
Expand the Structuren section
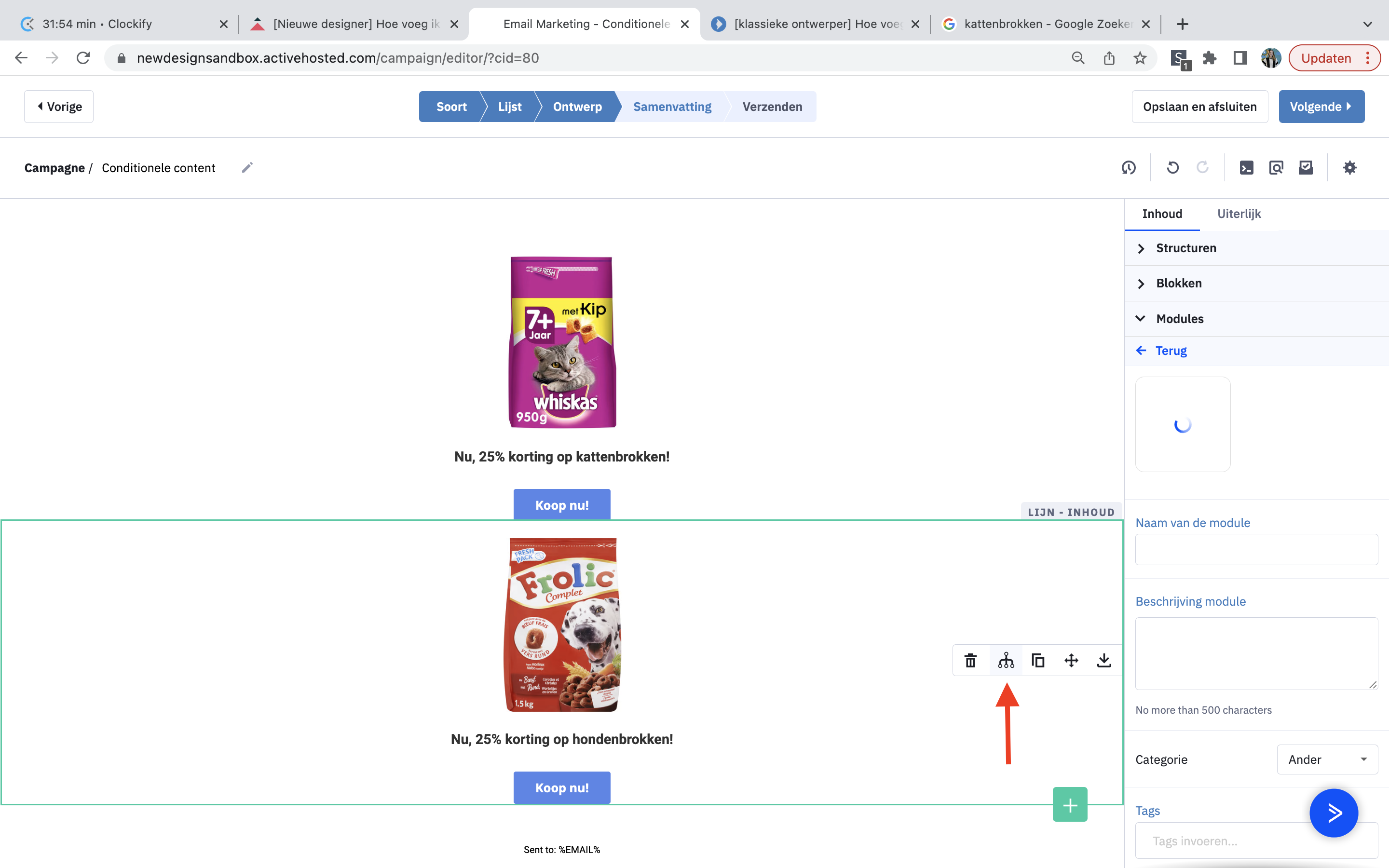pyautogui.click(x=1256, y=248)
